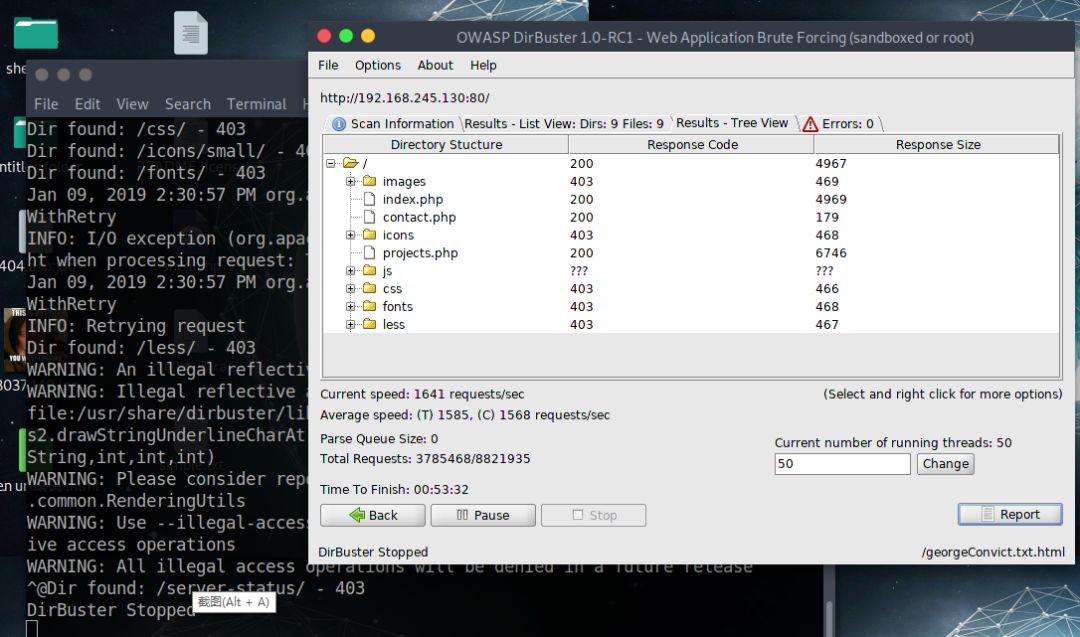
Task: Click the less folder icon
Action: 370,324
